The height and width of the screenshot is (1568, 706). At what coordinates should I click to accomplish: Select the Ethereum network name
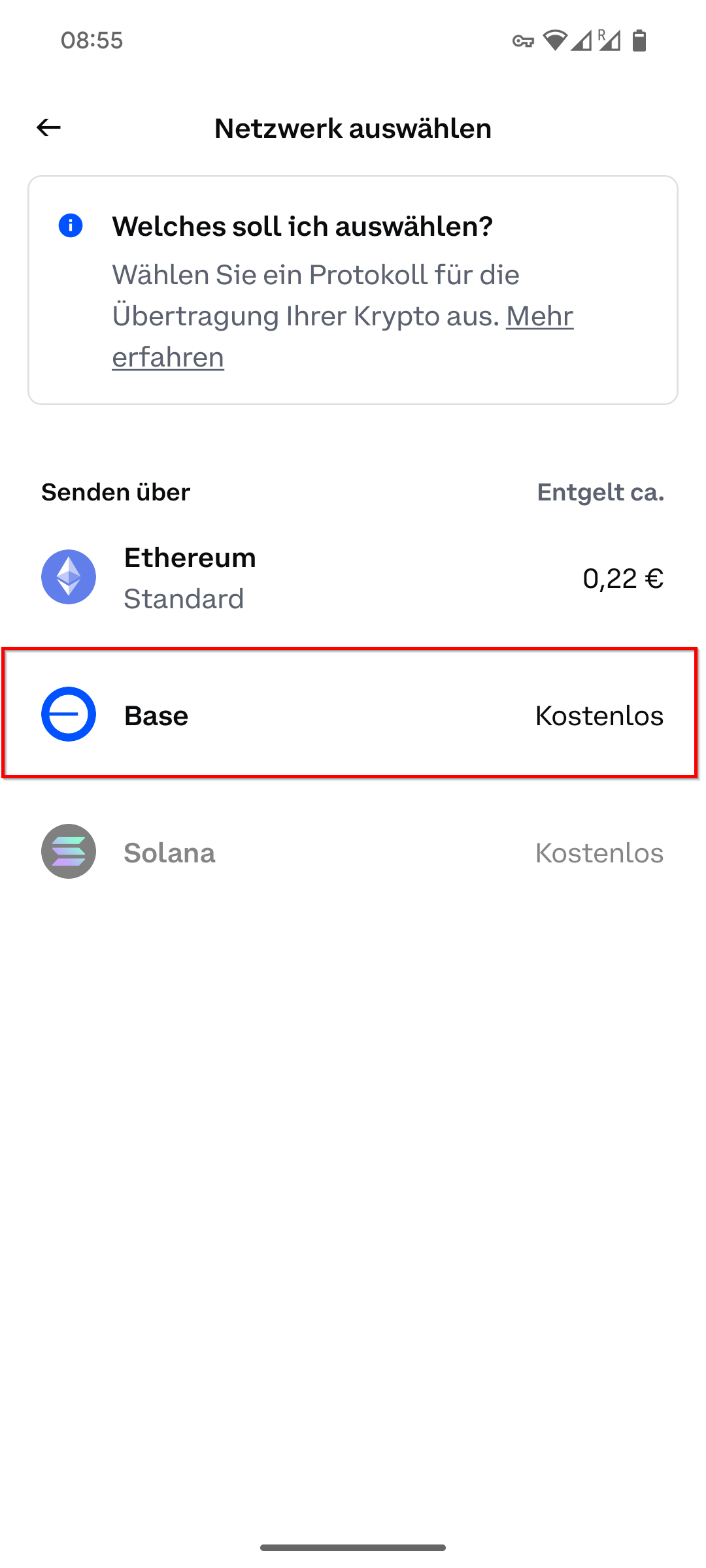click(x=190, y=558)
